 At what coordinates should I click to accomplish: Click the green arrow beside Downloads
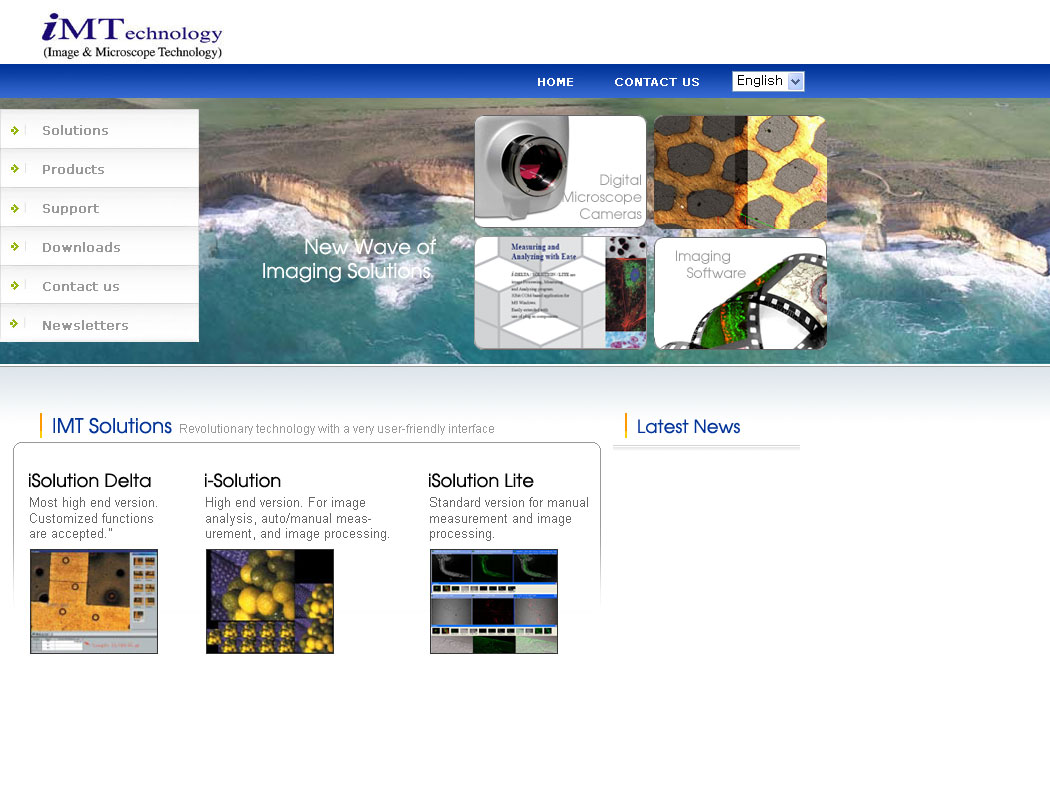[x=15, y=247]
